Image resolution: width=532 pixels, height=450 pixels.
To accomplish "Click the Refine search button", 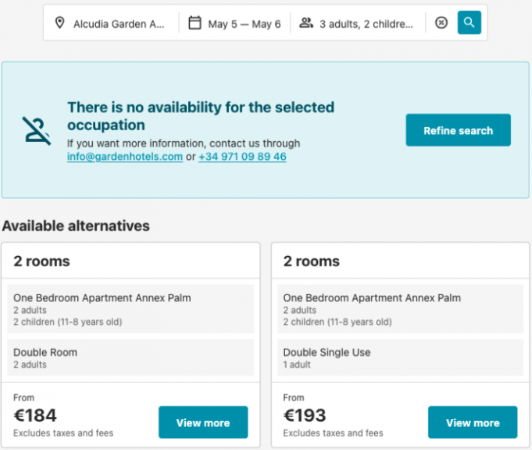I will (x=458, y=130).
